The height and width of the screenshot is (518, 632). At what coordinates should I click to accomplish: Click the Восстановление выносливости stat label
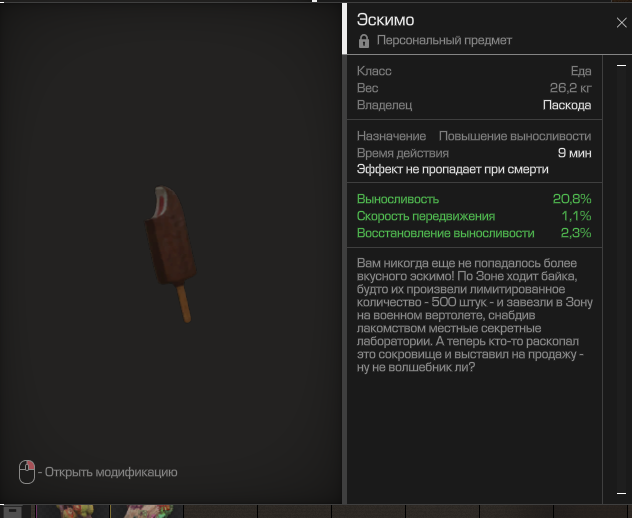445,233
